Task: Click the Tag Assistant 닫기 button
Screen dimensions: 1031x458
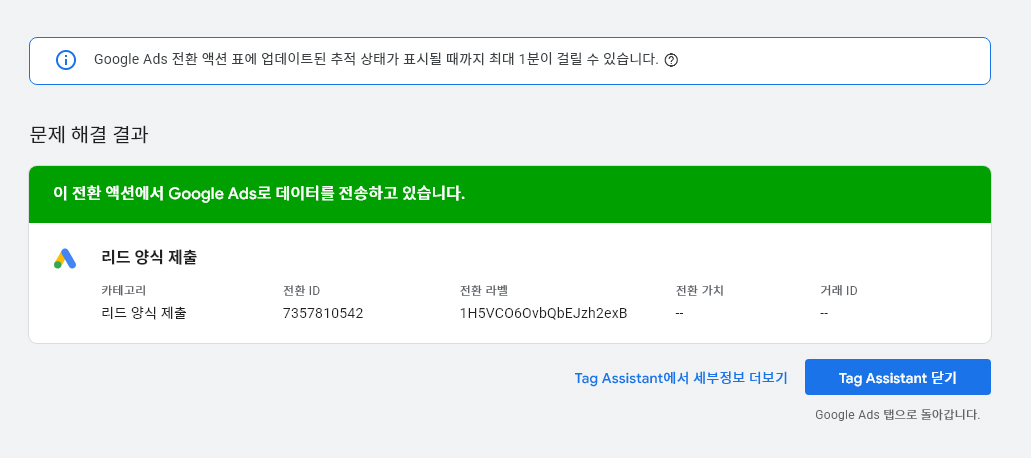Action: tap(897, 377)
